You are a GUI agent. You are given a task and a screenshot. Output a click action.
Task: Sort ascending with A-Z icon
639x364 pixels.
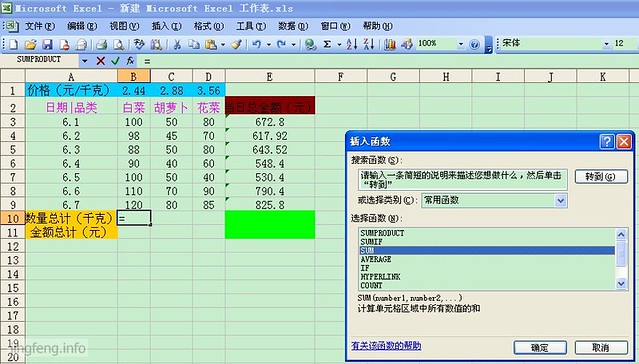point(352,44)
